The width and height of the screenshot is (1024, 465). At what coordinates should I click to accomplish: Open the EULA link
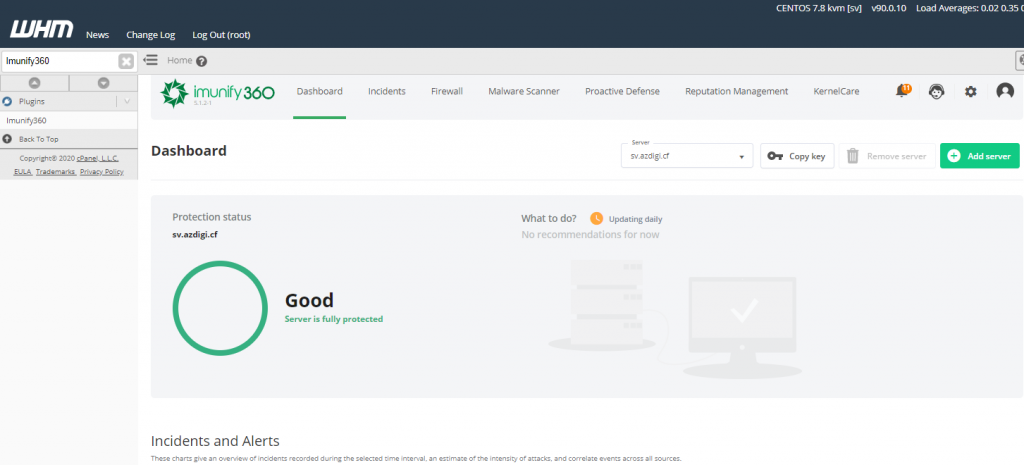[23, 172]
